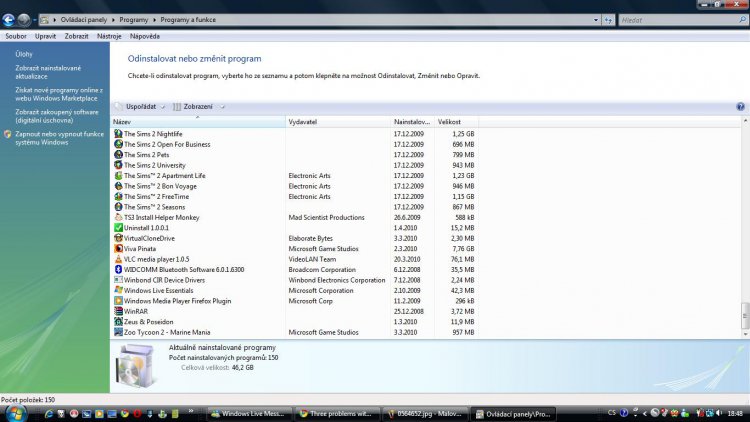Click Zapnout nebo vypnout funkce systému Windows

[x=59, y=138]
